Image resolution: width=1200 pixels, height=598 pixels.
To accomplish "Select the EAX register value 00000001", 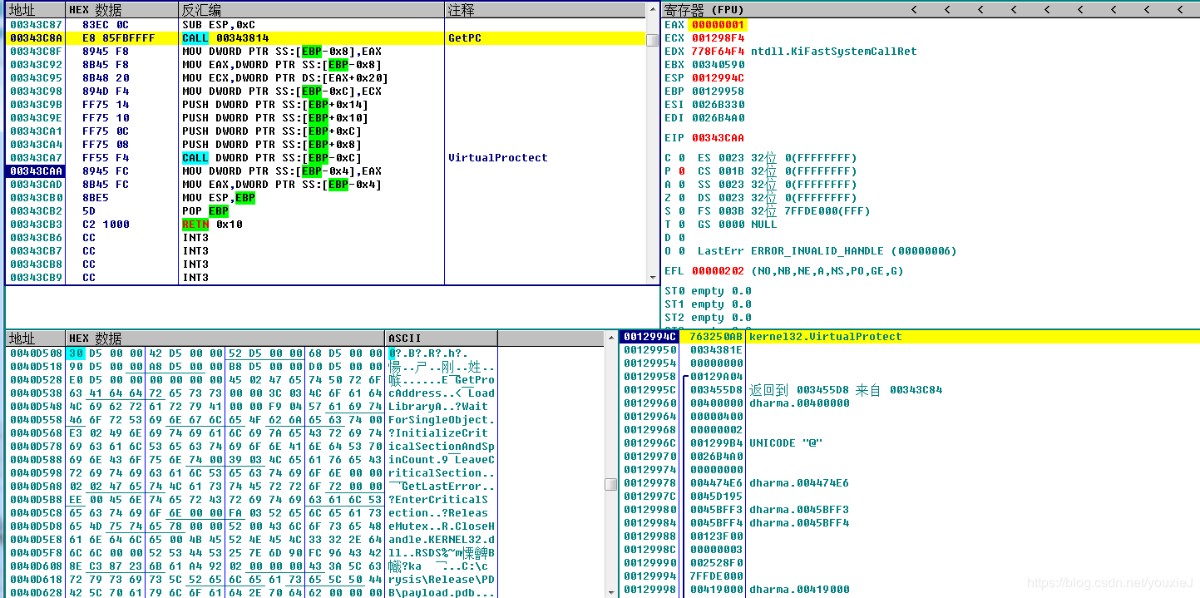I will (x=718, y=24).
